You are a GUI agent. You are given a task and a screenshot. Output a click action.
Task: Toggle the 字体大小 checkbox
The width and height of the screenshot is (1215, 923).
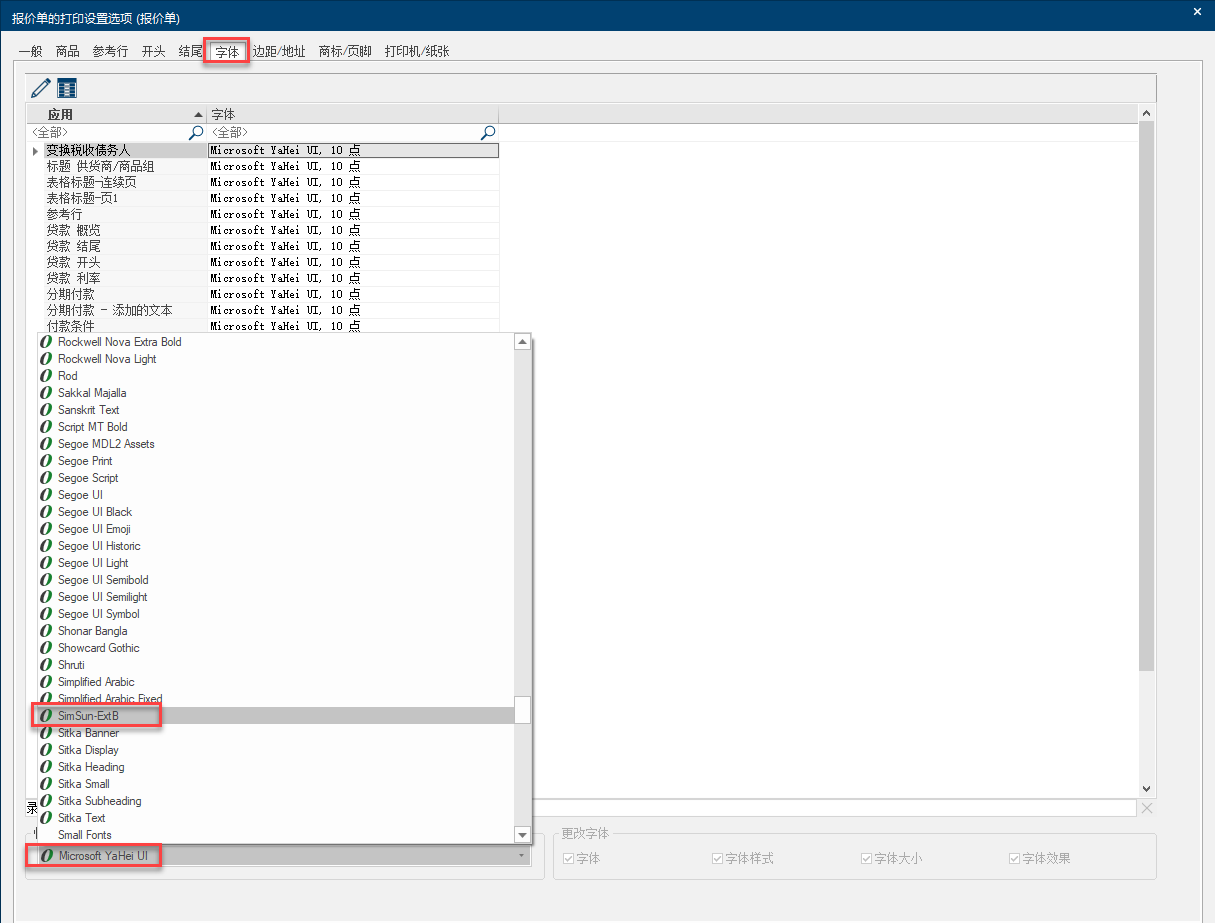[867, 858]
